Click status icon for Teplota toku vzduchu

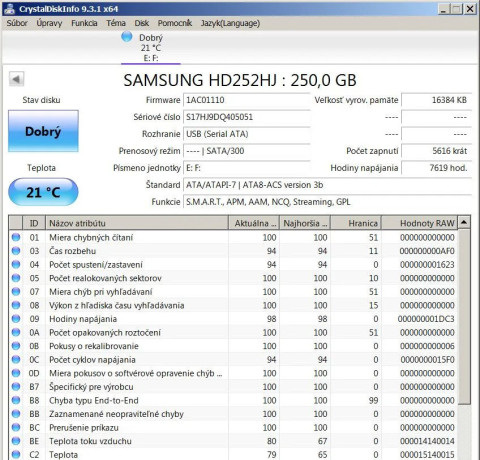click(16, 441)
